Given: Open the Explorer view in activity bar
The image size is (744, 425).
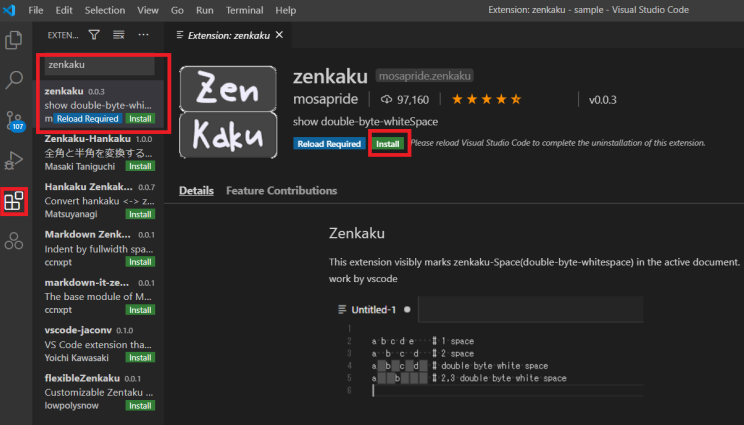Looking at the screenshot, I should (13, 40).
